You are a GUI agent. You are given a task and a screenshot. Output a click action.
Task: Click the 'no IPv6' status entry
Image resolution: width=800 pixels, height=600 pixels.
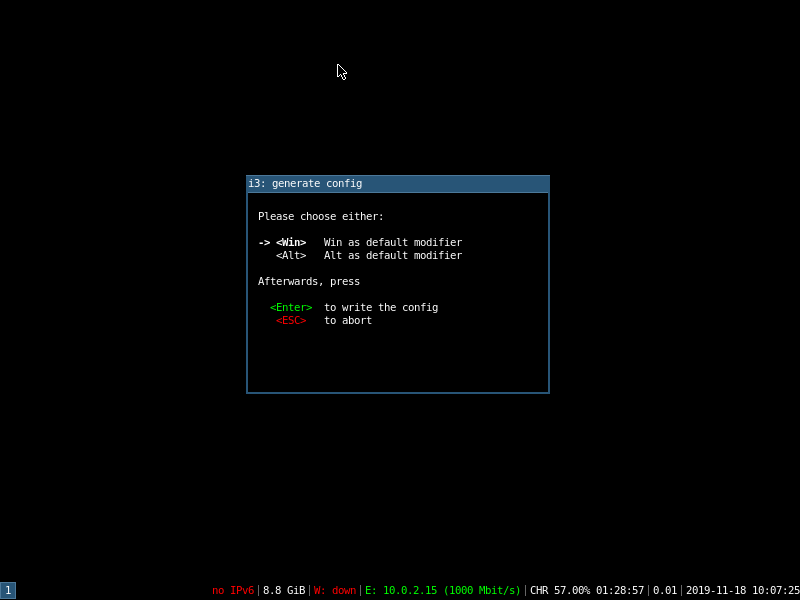pos(233,590)
